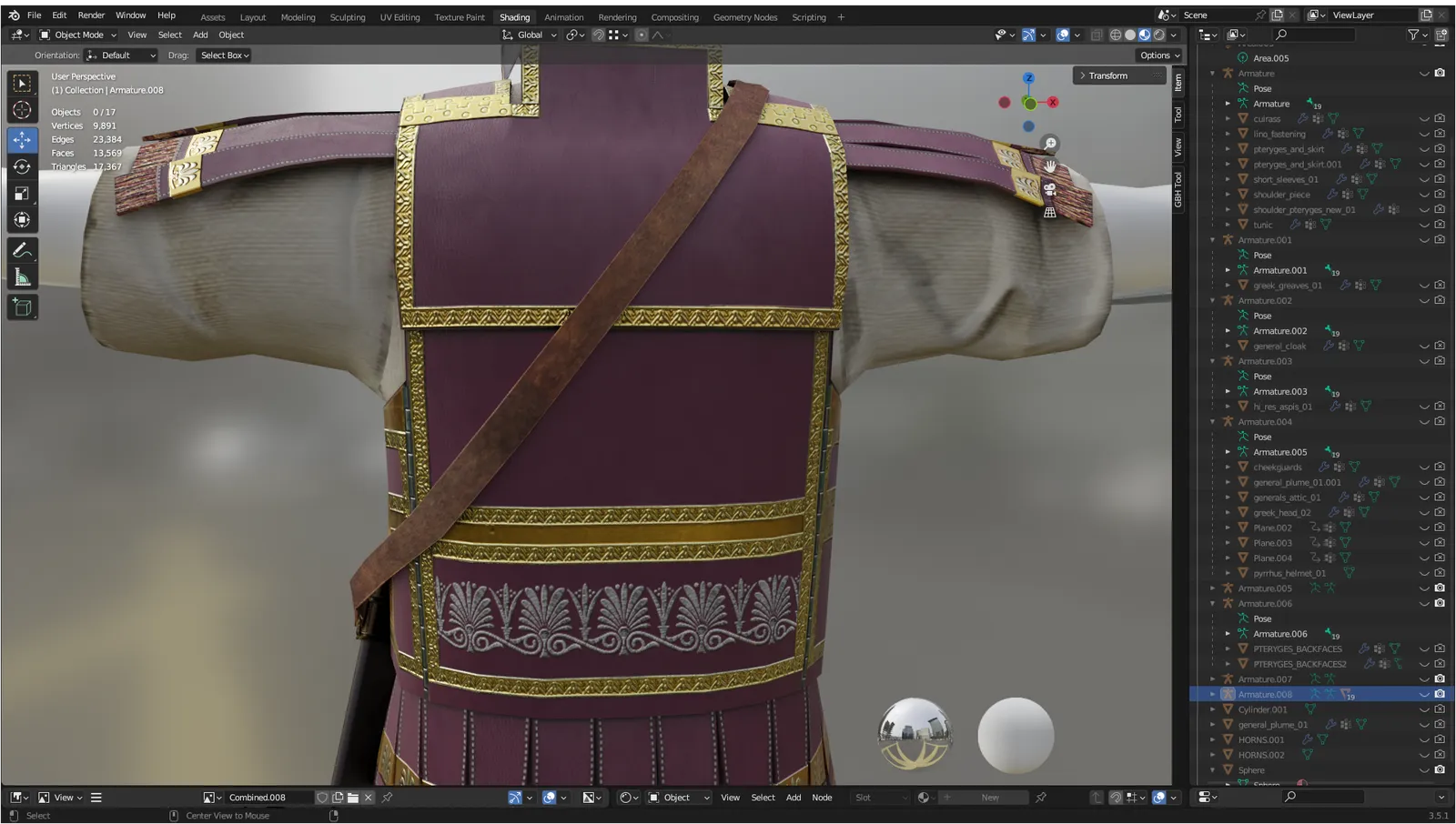
Task: Activate the Scale tool
Action: click(x=22, y=193)
